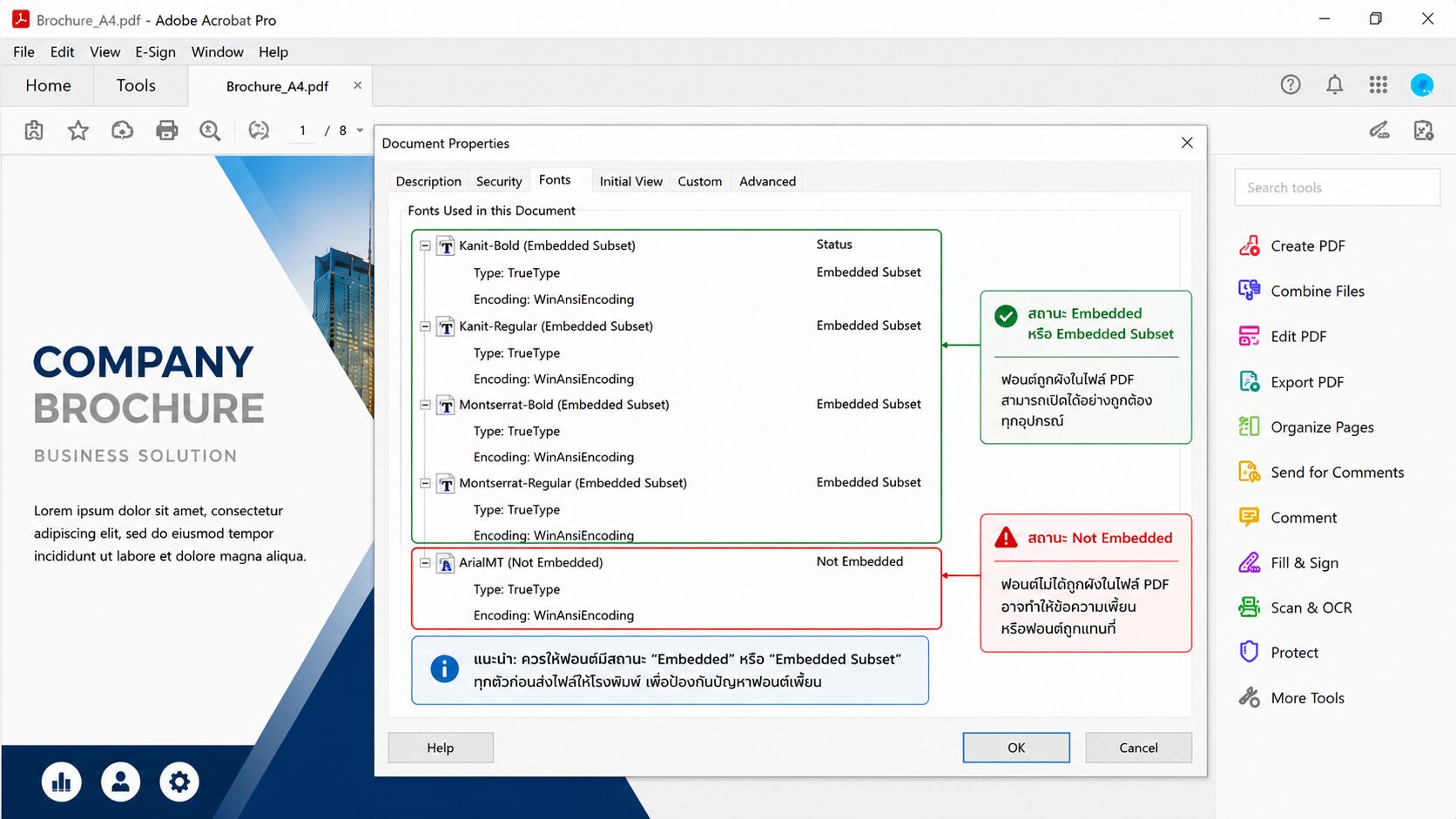
Task: Click the Organize Pages tool icon
Action: point(1250,426)
